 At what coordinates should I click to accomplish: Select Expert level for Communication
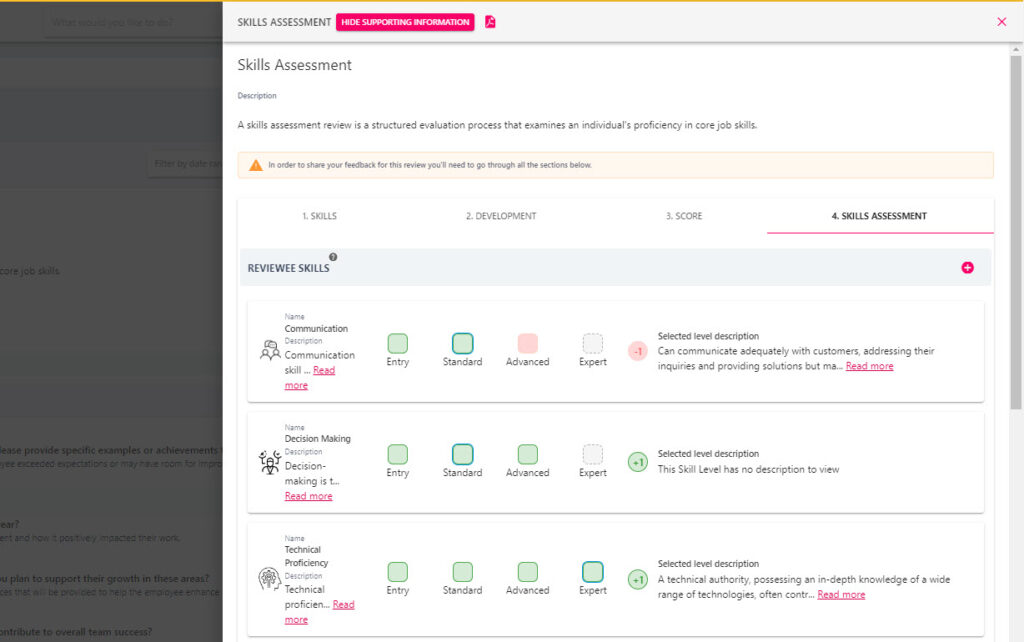tap(592, 344)
